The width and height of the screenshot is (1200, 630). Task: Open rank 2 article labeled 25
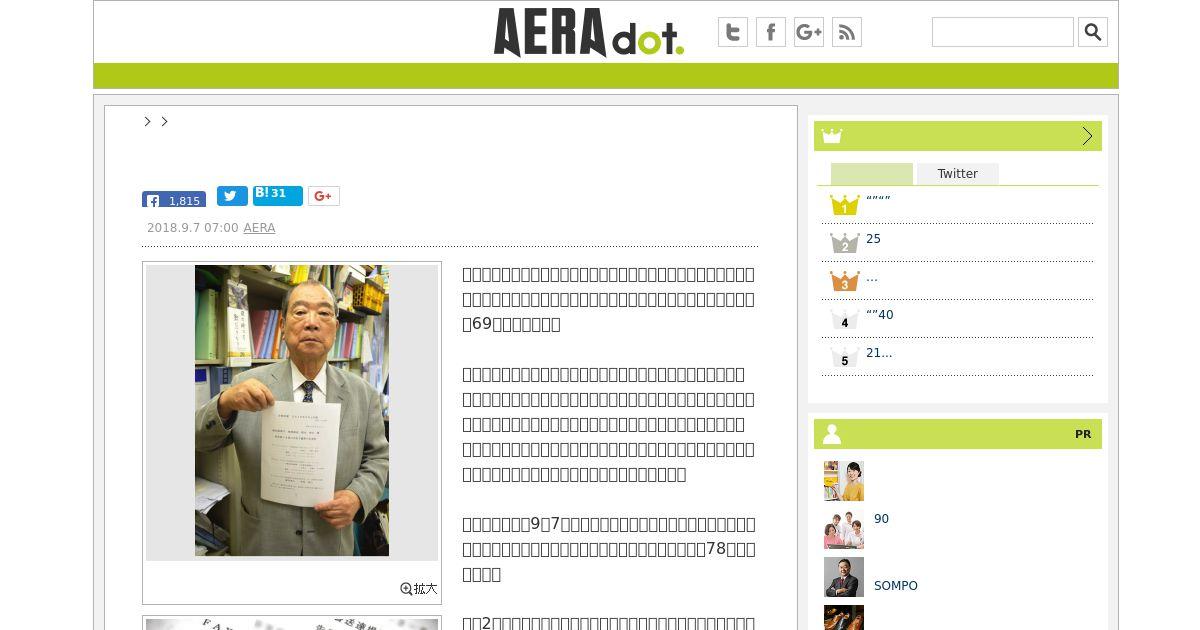tap(873, 239)
